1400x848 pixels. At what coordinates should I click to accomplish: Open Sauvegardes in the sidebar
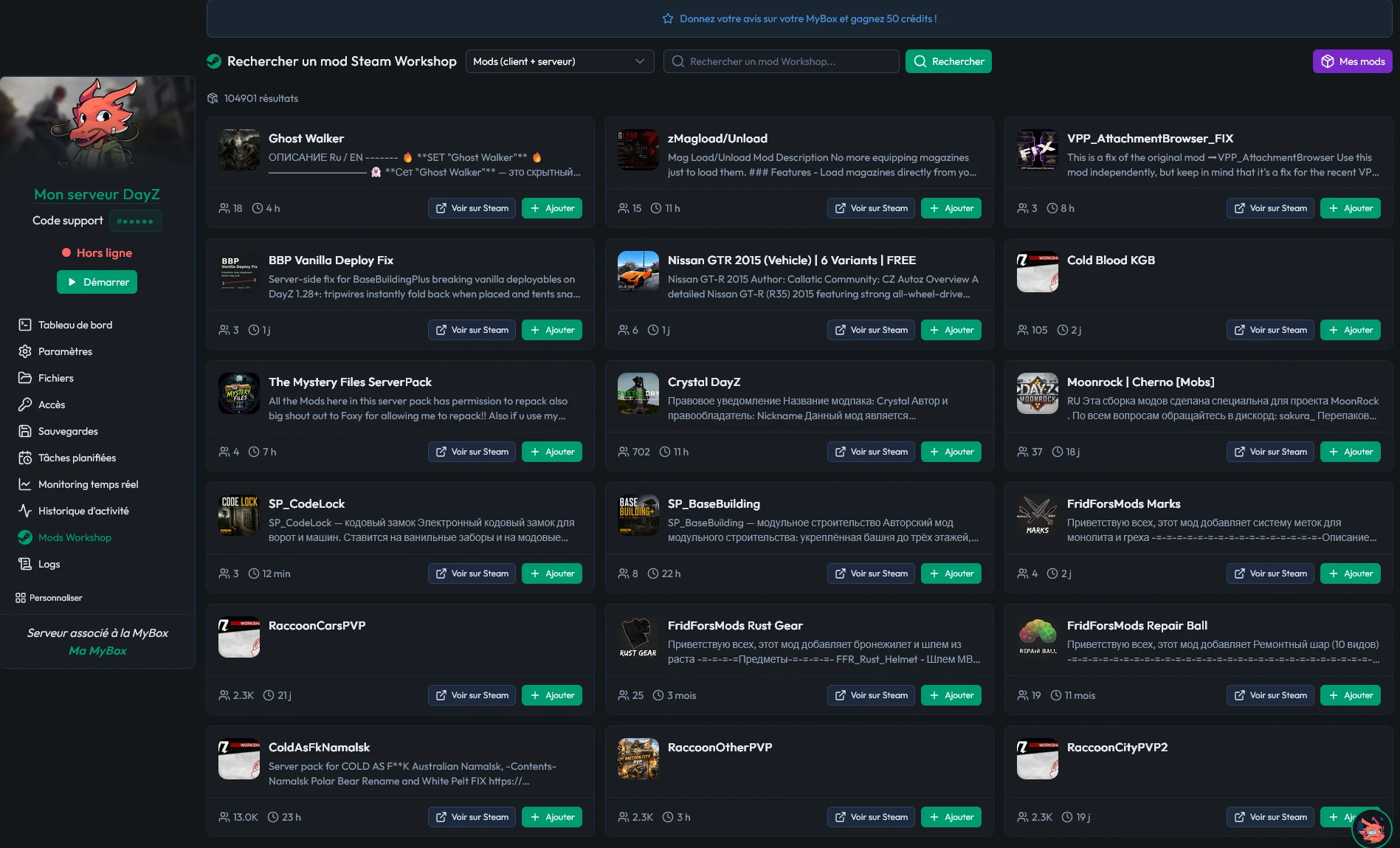point(68,431)
